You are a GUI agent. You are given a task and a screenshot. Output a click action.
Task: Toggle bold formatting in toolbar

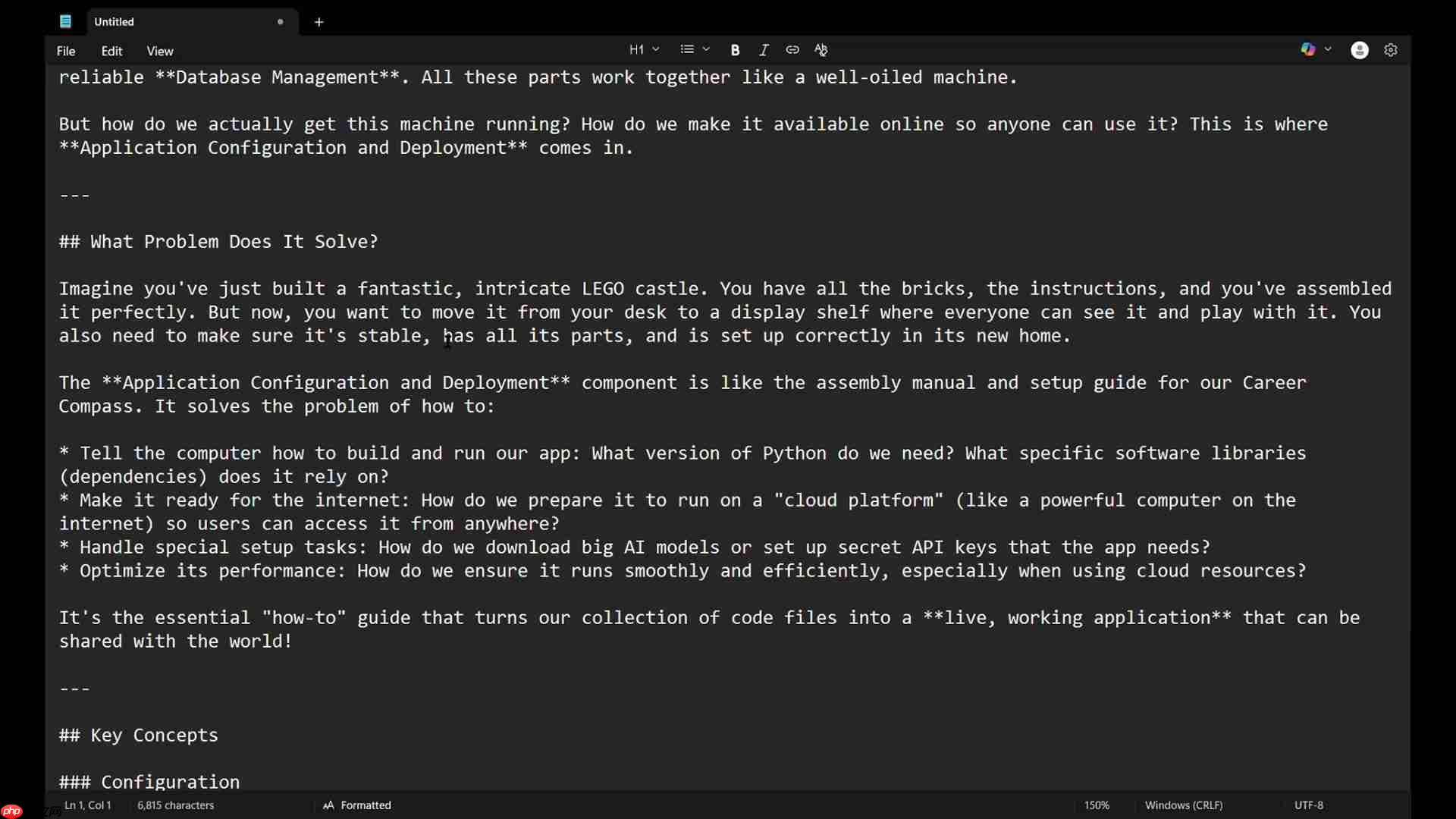(735, 50)
